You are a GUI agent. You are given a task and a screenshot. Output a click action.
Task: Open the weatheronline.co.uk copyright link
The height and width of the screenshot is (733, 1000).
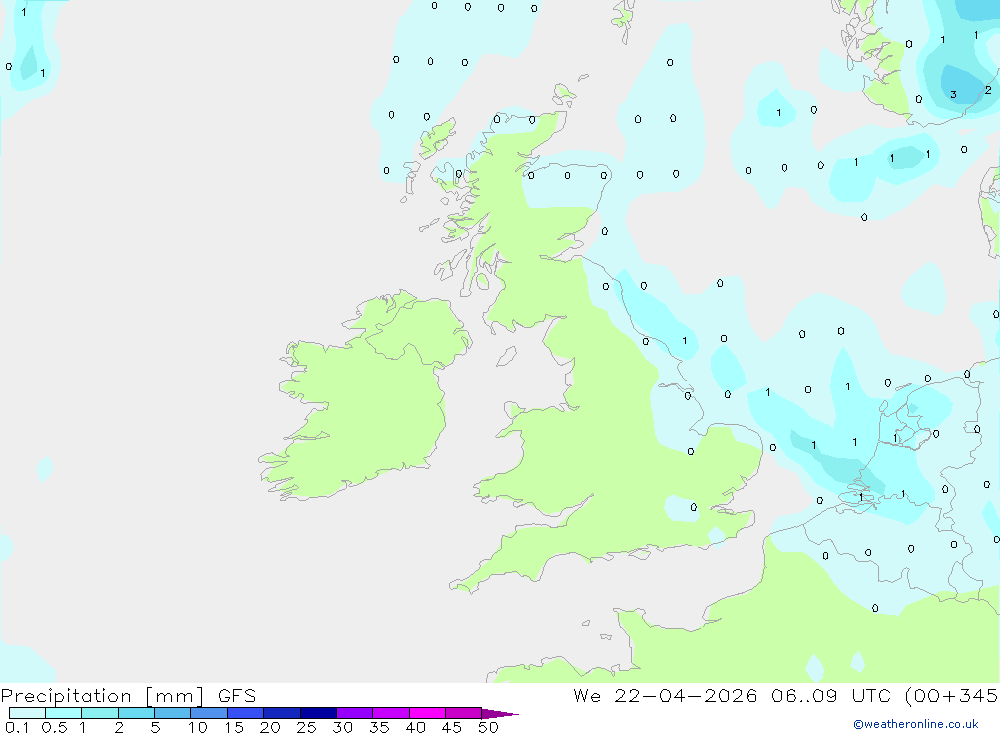pos(916,724)
